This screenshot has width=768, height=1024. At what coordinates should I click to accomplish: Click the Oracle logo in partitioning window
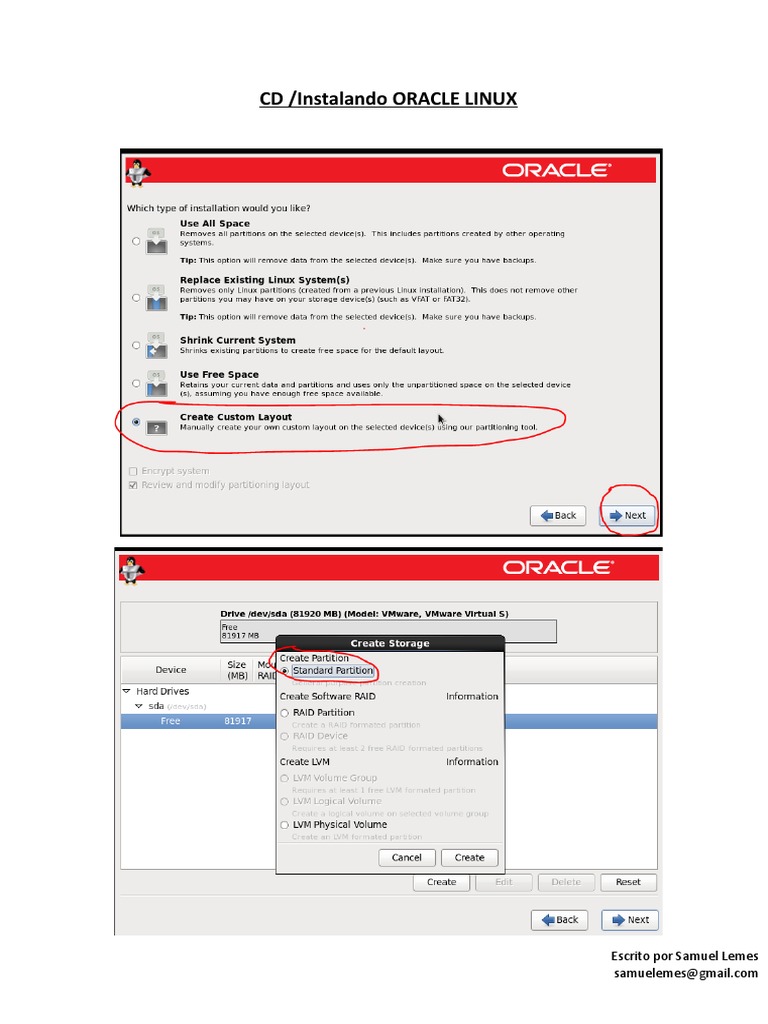[558, 568]
